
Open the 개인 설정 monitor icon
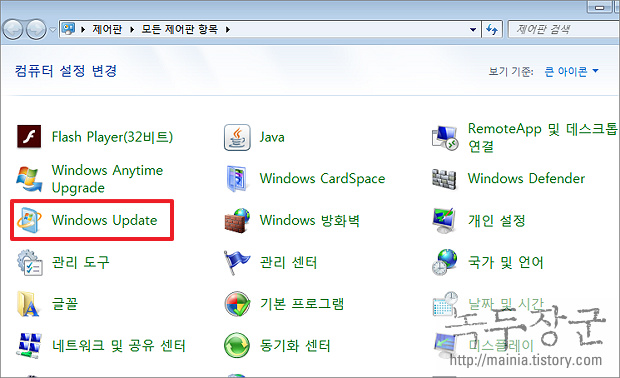tap(444, 220)
